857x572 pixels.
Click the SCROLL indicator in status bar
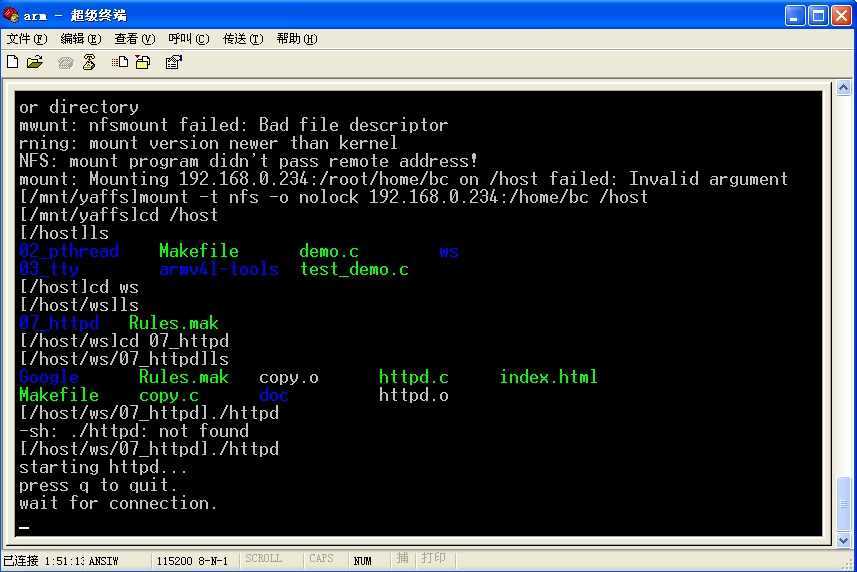point(263,558)
